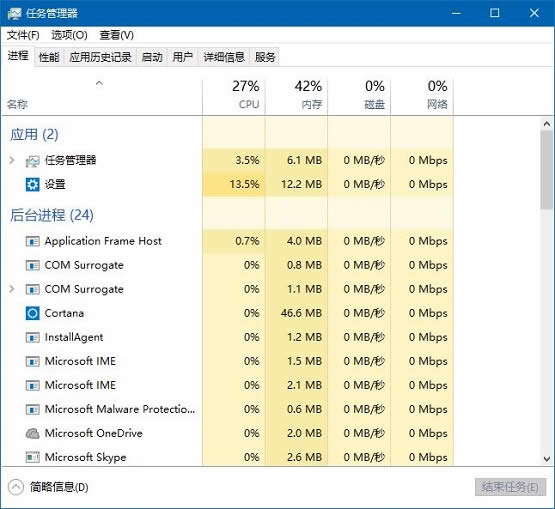
Task: Select the InstallAgent process icon
Action: [33, 337]
